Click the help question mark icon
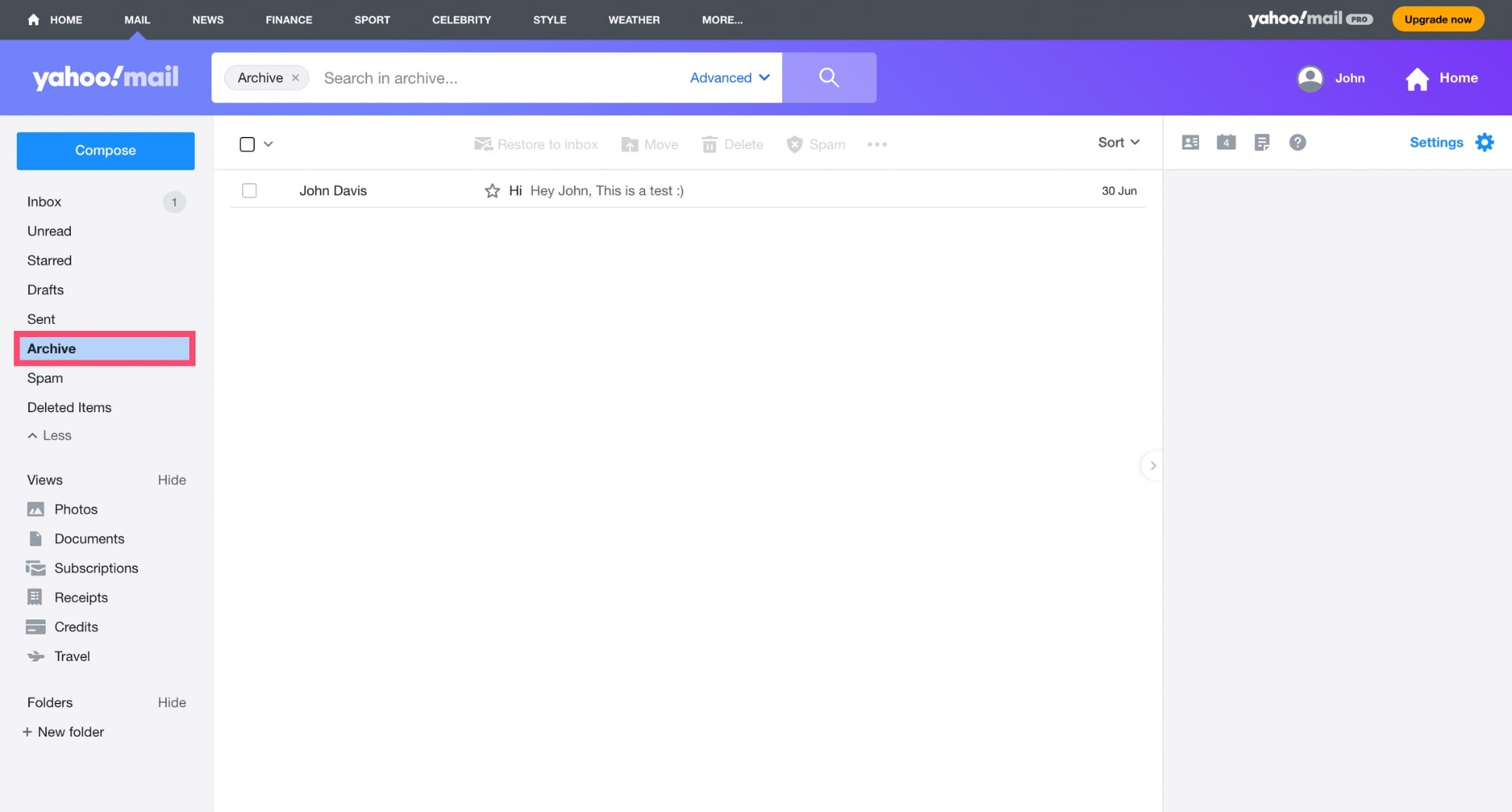Viewport: 1512px width, 812px height. [1297, 142]
